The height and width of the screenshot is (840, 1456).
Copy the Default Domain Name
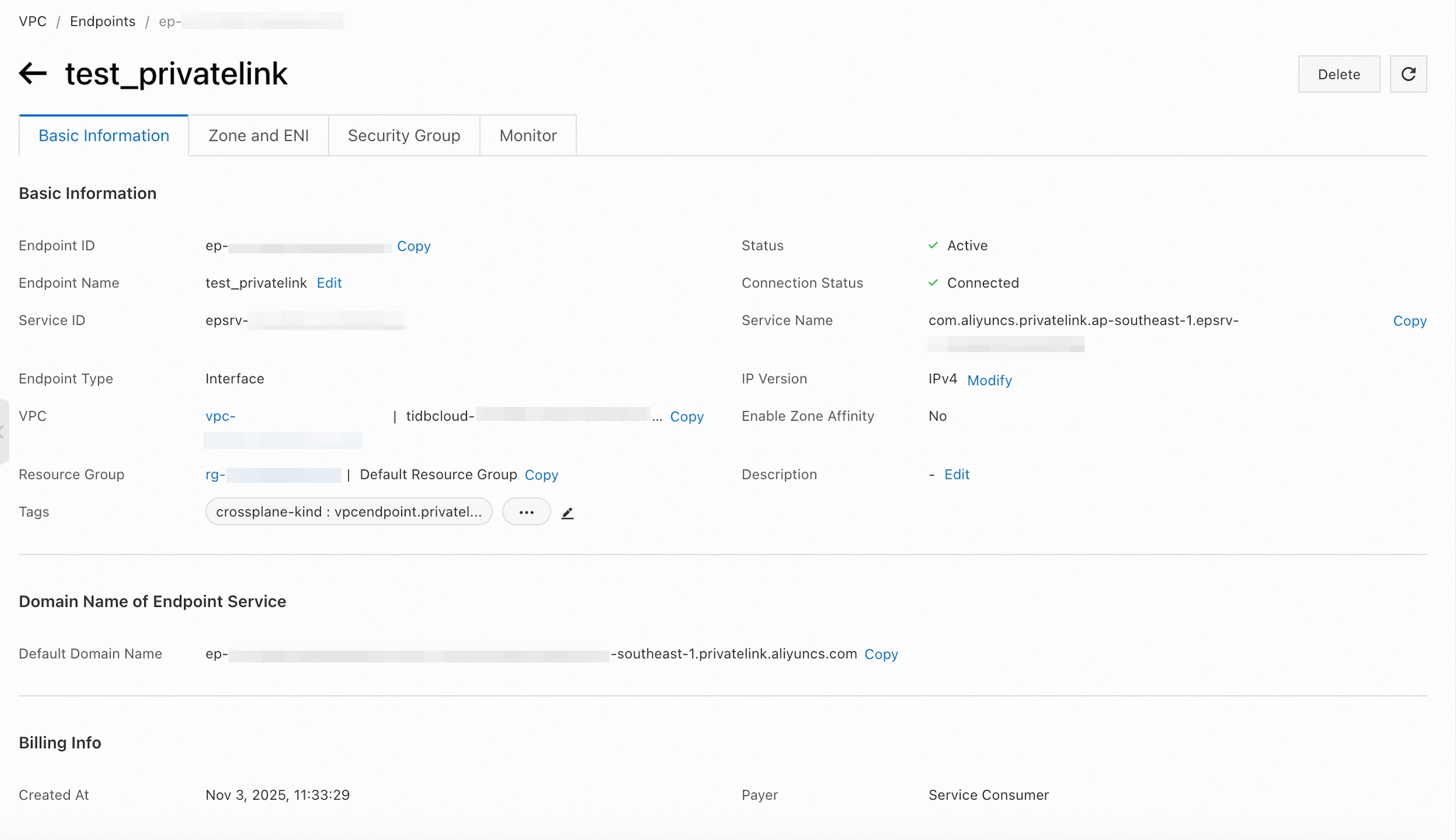coord(881,653)
